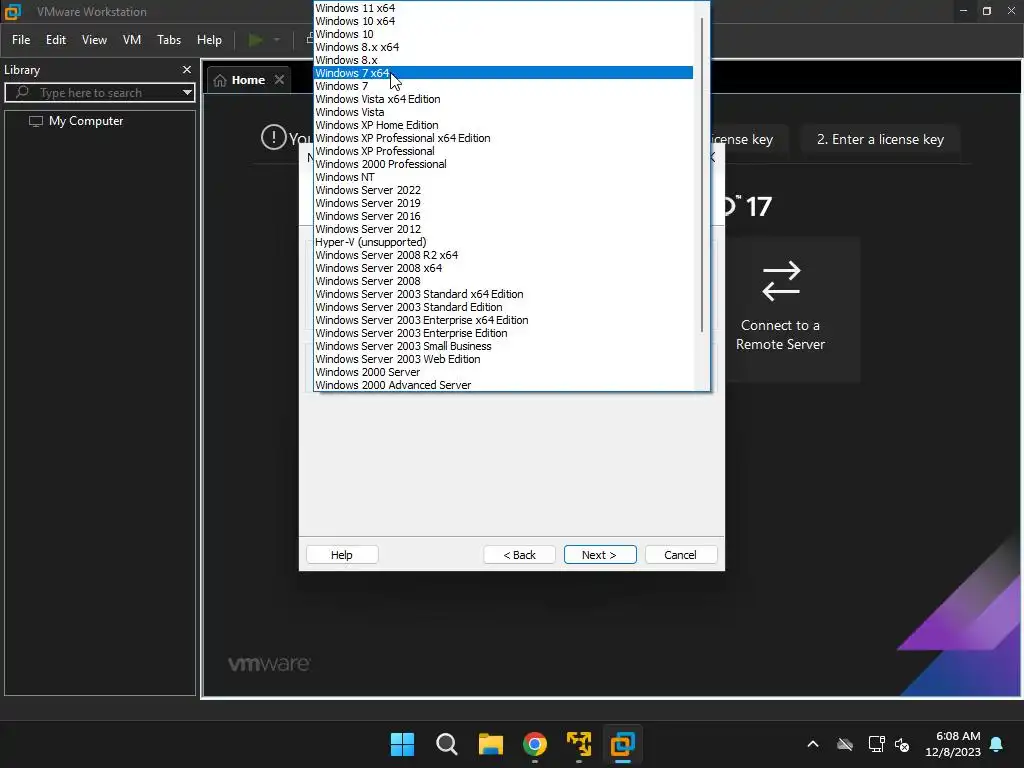Select Windows Server 2008 R2 x64

coord(503,255)
